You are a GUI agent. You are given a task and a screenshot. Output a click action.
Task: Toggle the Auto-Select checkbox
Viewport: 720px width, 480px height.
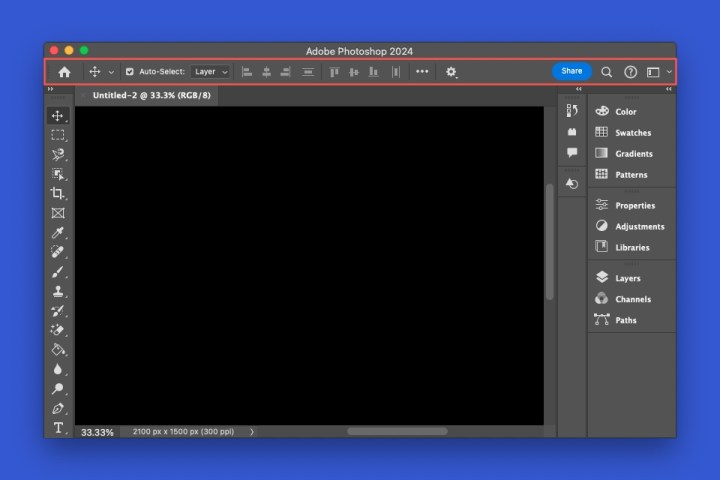coord(129,72)
